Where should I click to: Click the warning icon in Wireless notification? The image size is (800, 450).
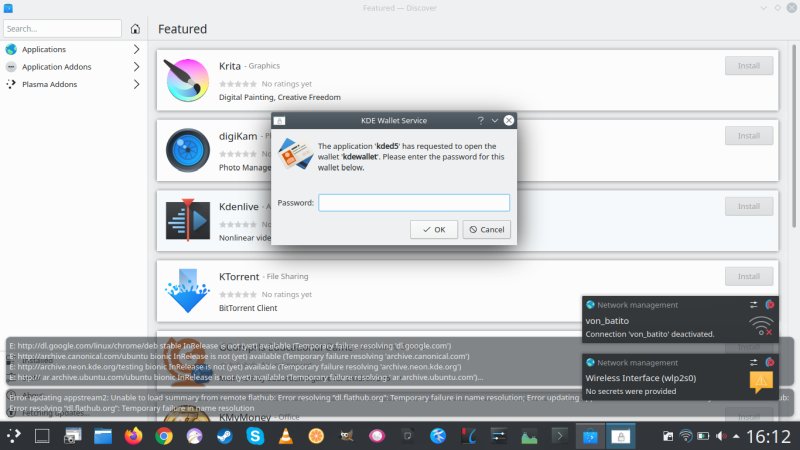[761, 381]
